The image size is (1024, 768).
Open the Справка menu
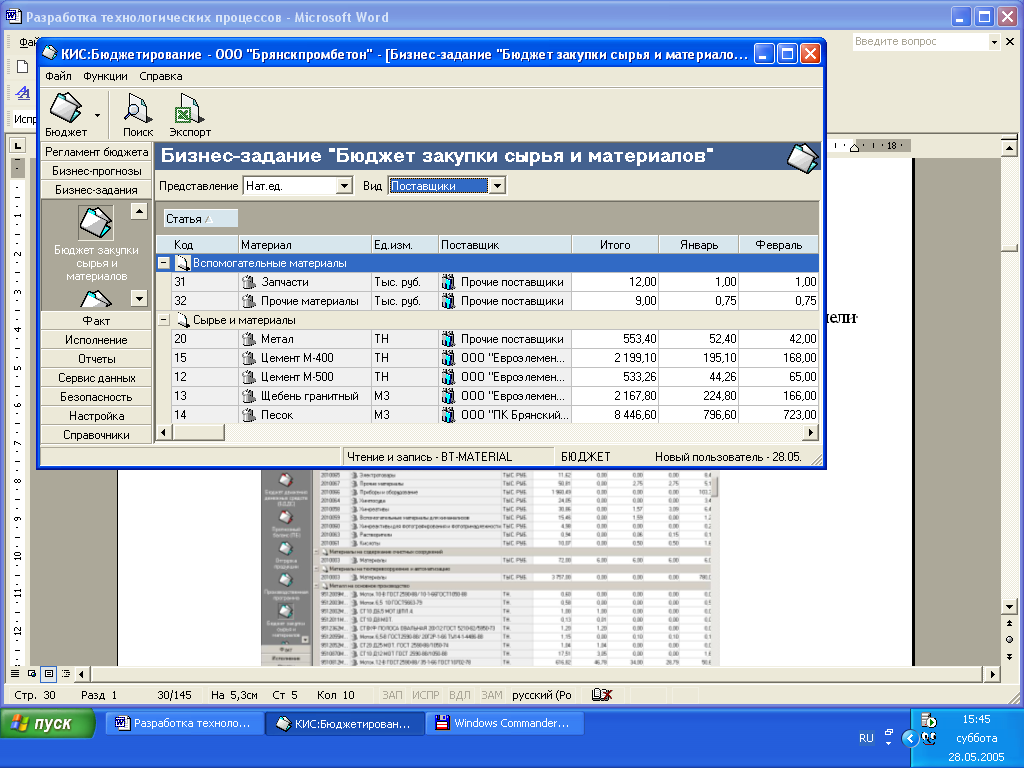click(161, 76)
